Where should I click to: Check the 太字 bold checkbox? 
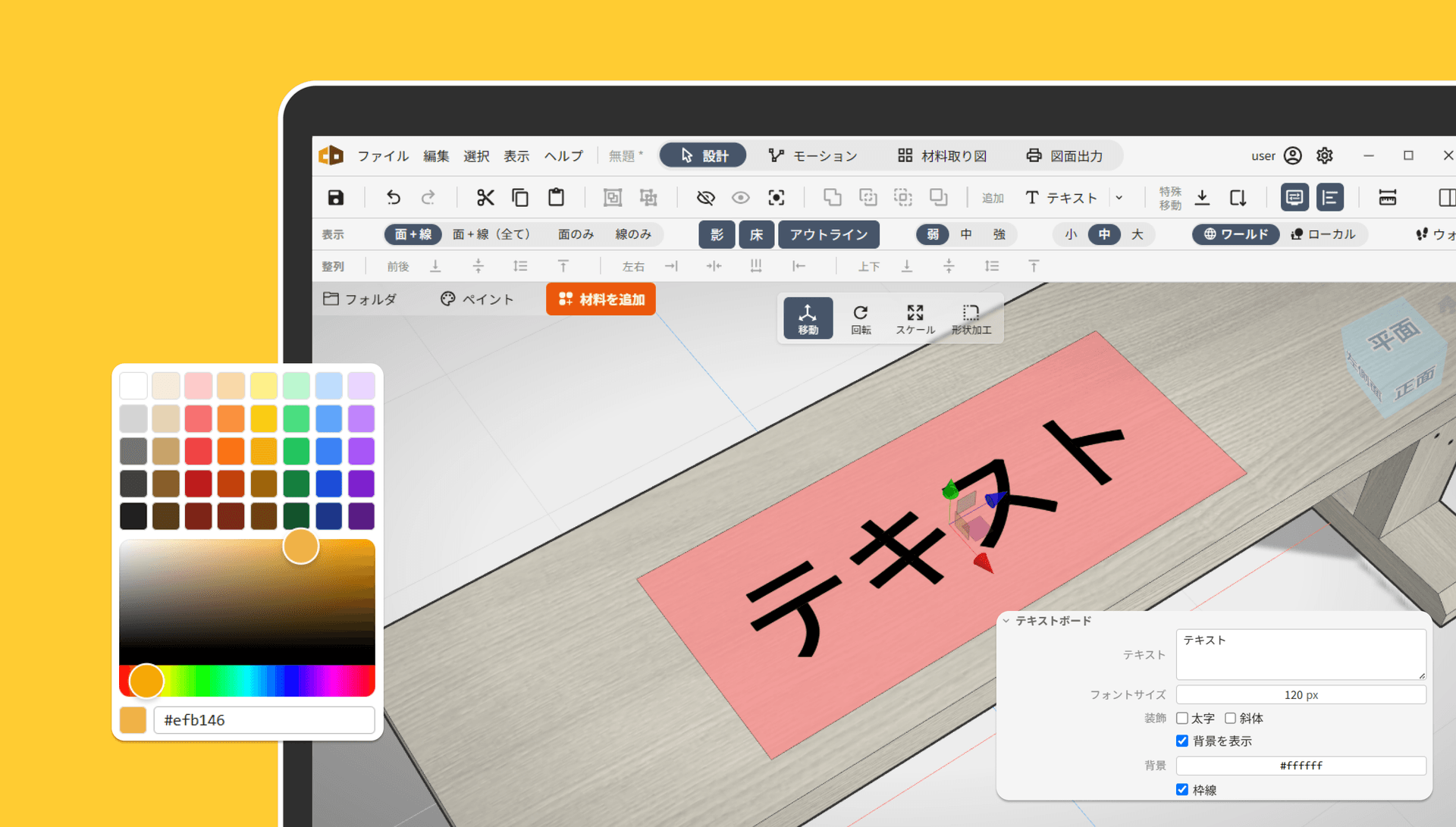[x=1182, y=718]
